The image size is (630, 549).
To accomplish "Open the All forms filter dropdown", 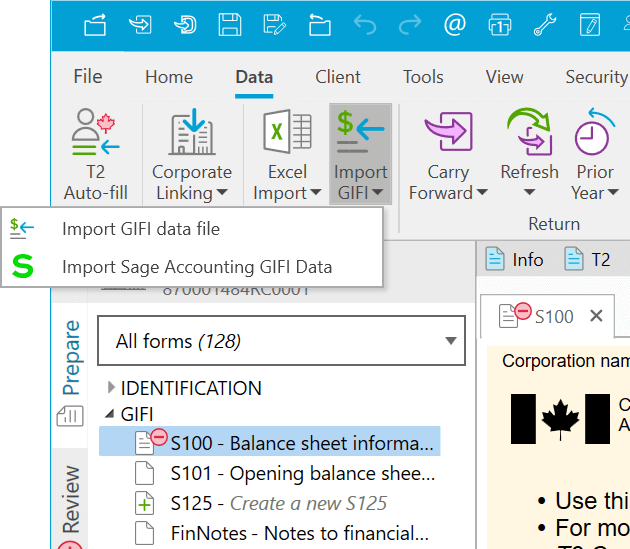I will coord(281,342).
